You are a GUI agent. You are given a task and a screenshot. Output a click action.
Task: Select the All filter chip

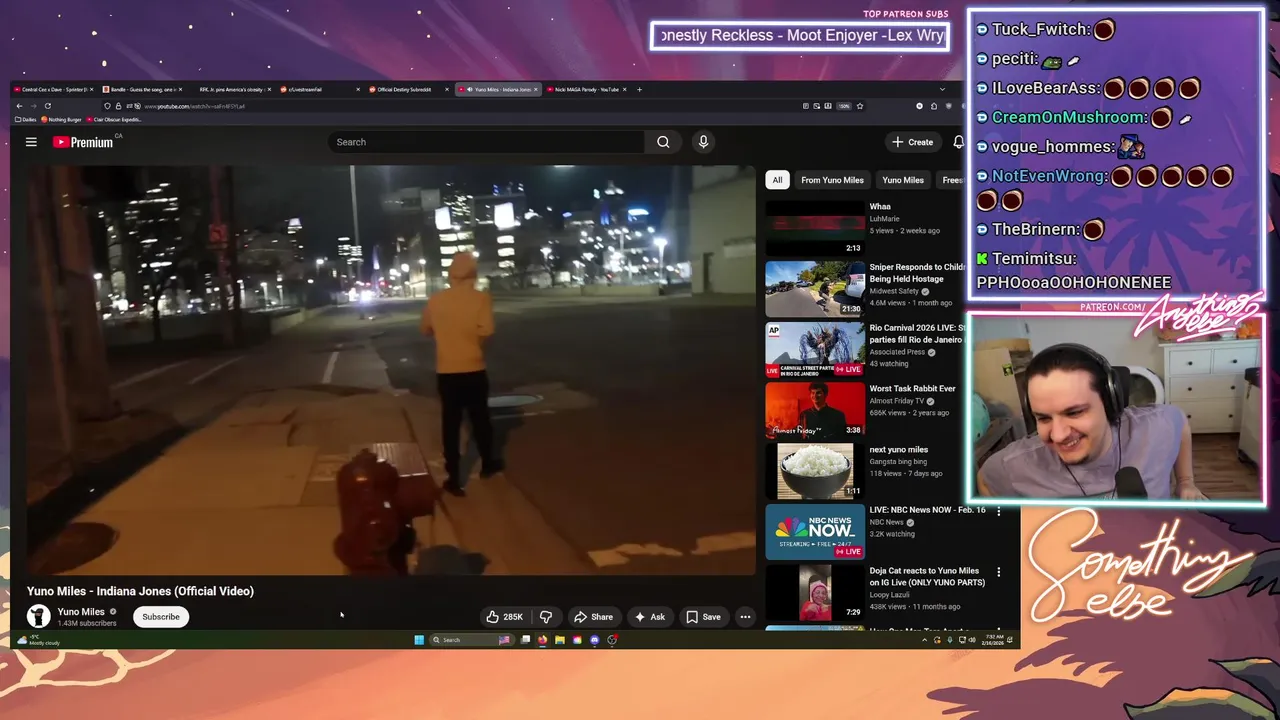(777, 180)
